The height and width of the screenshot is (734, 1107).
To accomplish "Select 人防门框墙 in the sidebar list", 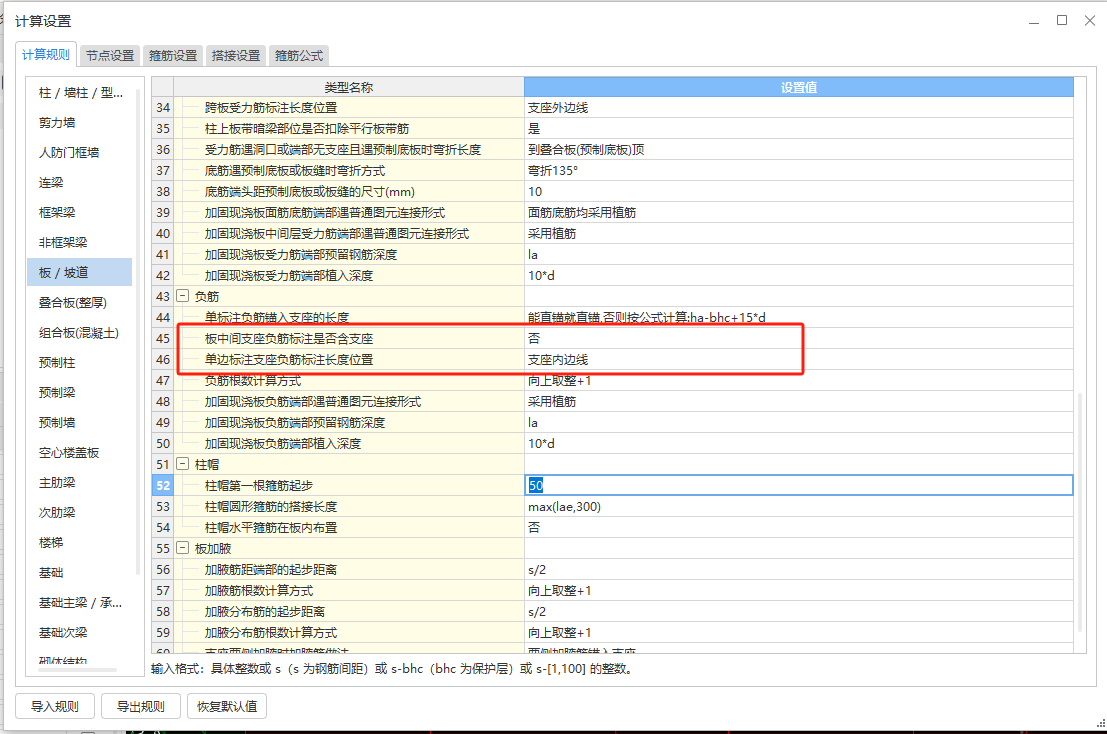I will pyautogui.click(x=80, y=152).
